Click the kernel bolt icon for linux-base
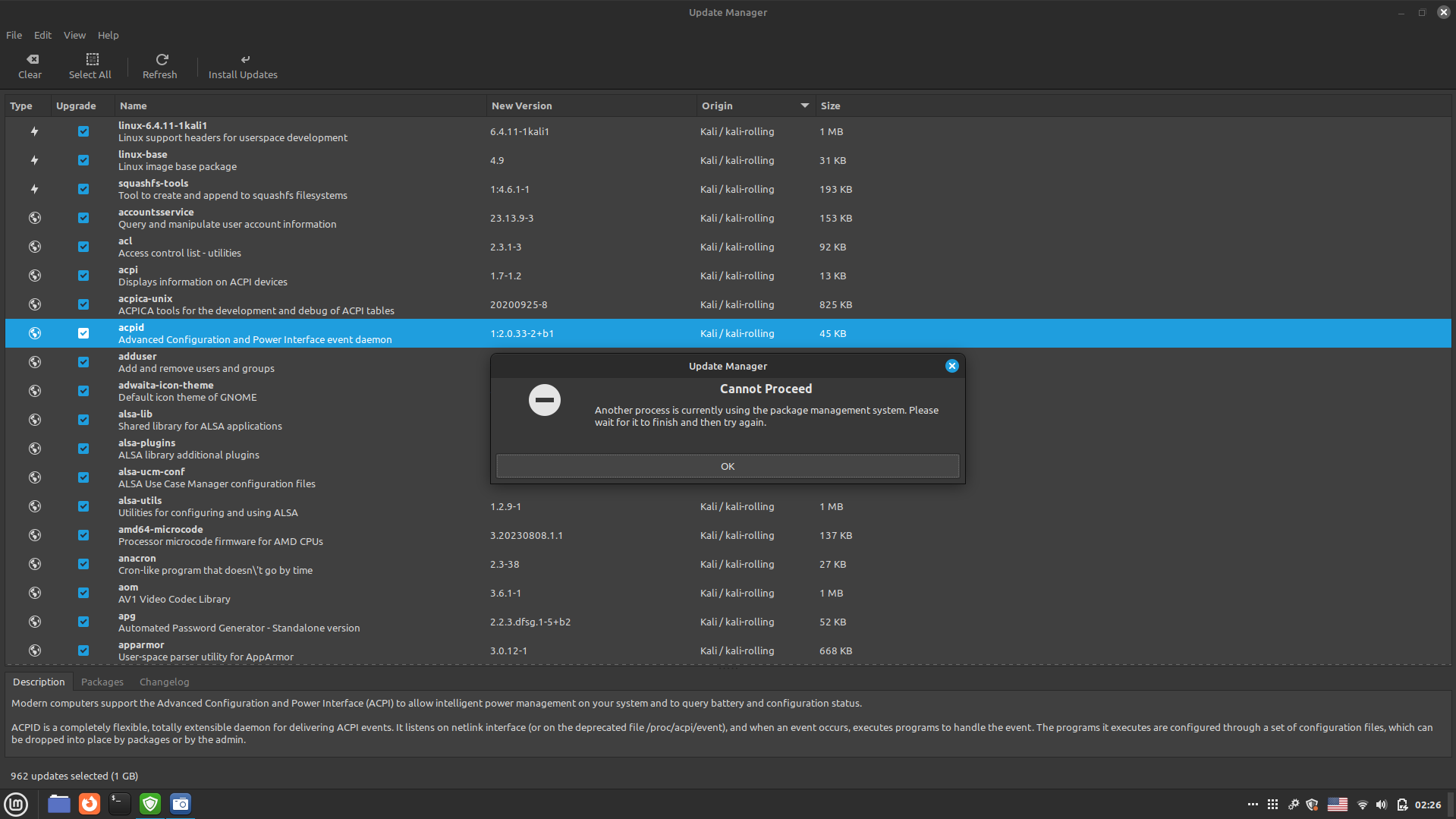The height and width of the screenshot is (819, 1456). coord(35,160)
